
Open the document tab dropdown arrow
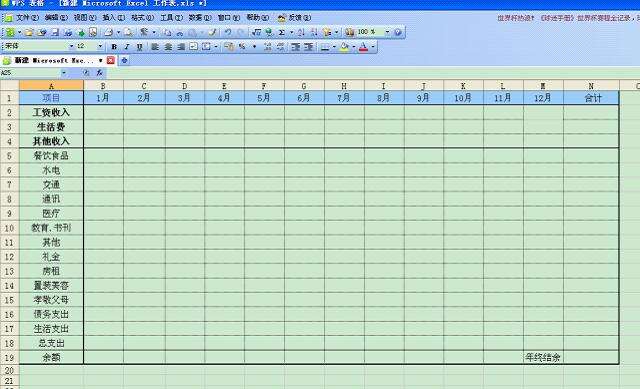(x=100, y=60)
